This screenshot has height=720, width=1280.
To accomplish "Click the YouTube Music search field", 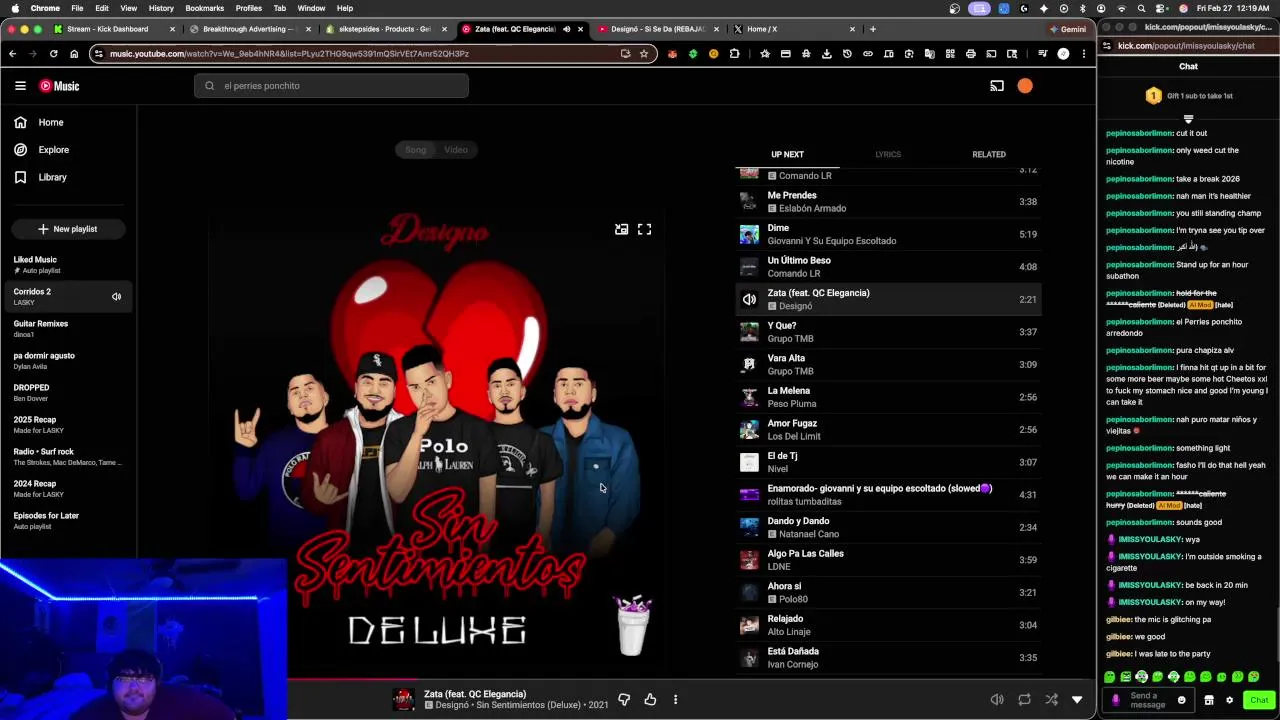I will tap(331, 86).
